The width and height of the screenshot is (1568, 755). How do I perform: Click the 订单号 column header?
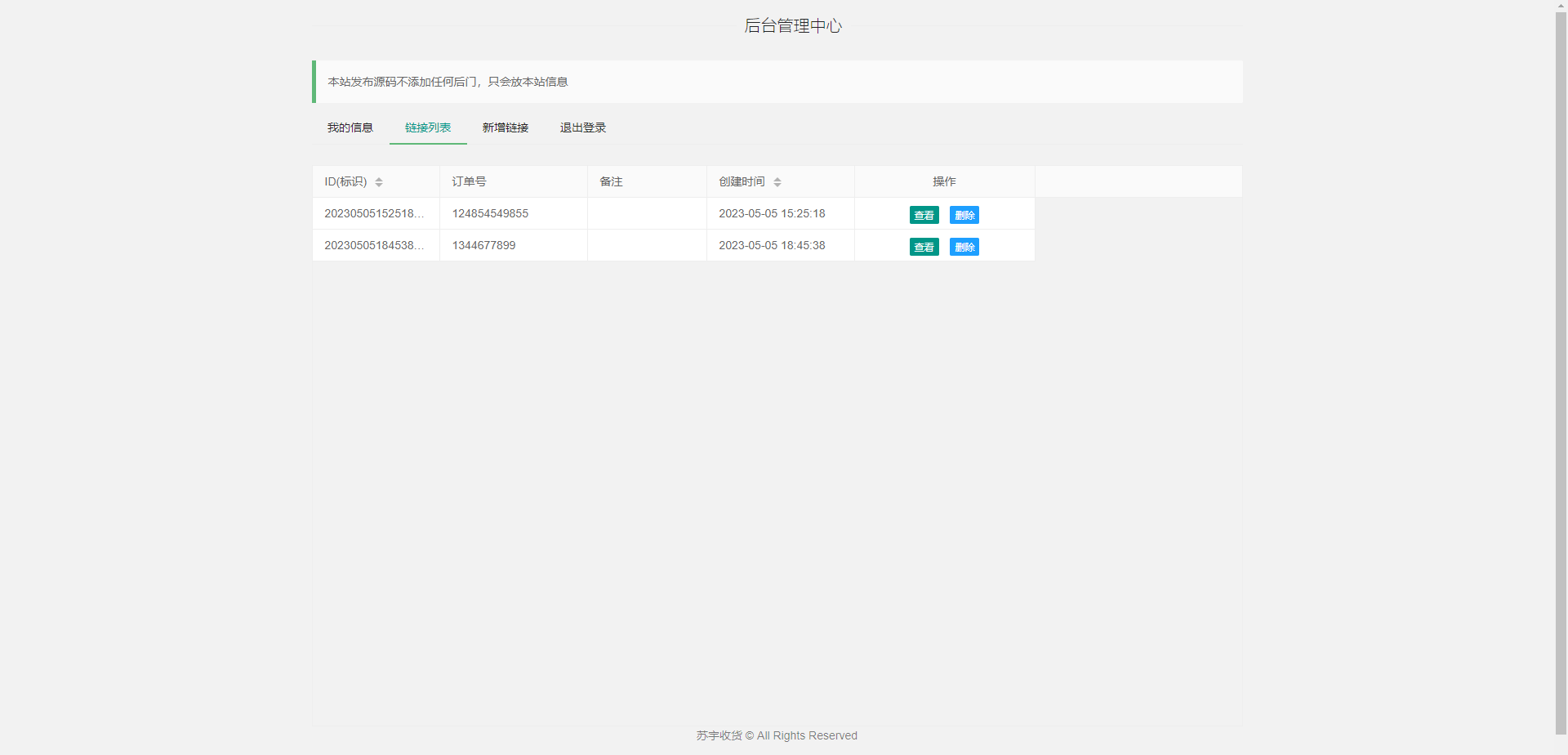point(469,181)
